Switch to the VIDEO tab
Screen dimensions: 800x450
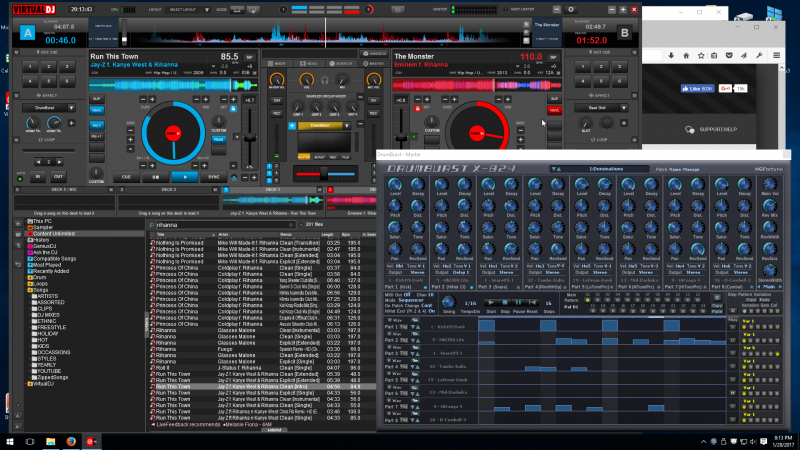click(309, 64)
